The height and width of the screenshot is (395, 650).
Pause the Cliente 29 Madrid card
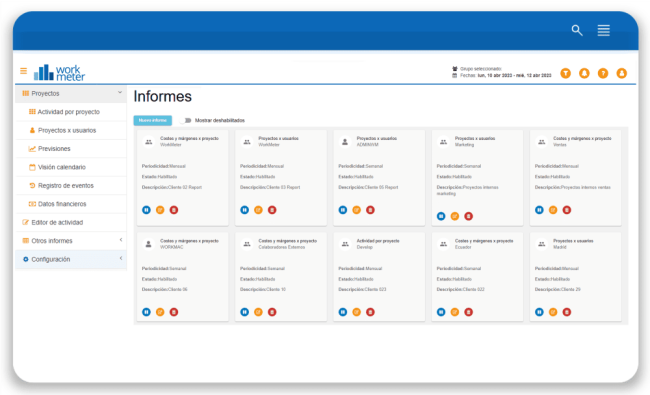point(539,312)
